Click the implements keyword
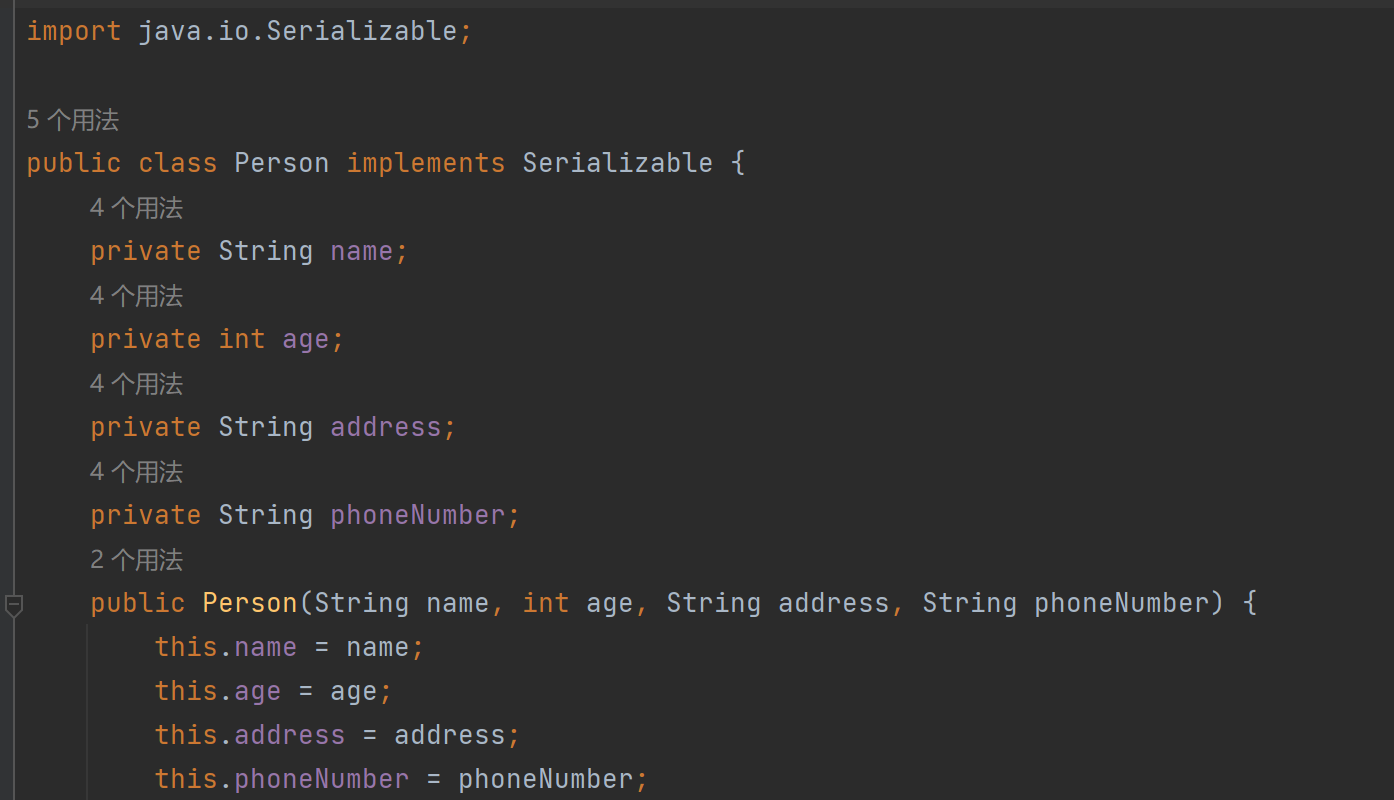The height and width of the screenshot is (800, 1394). pos(425,163)
